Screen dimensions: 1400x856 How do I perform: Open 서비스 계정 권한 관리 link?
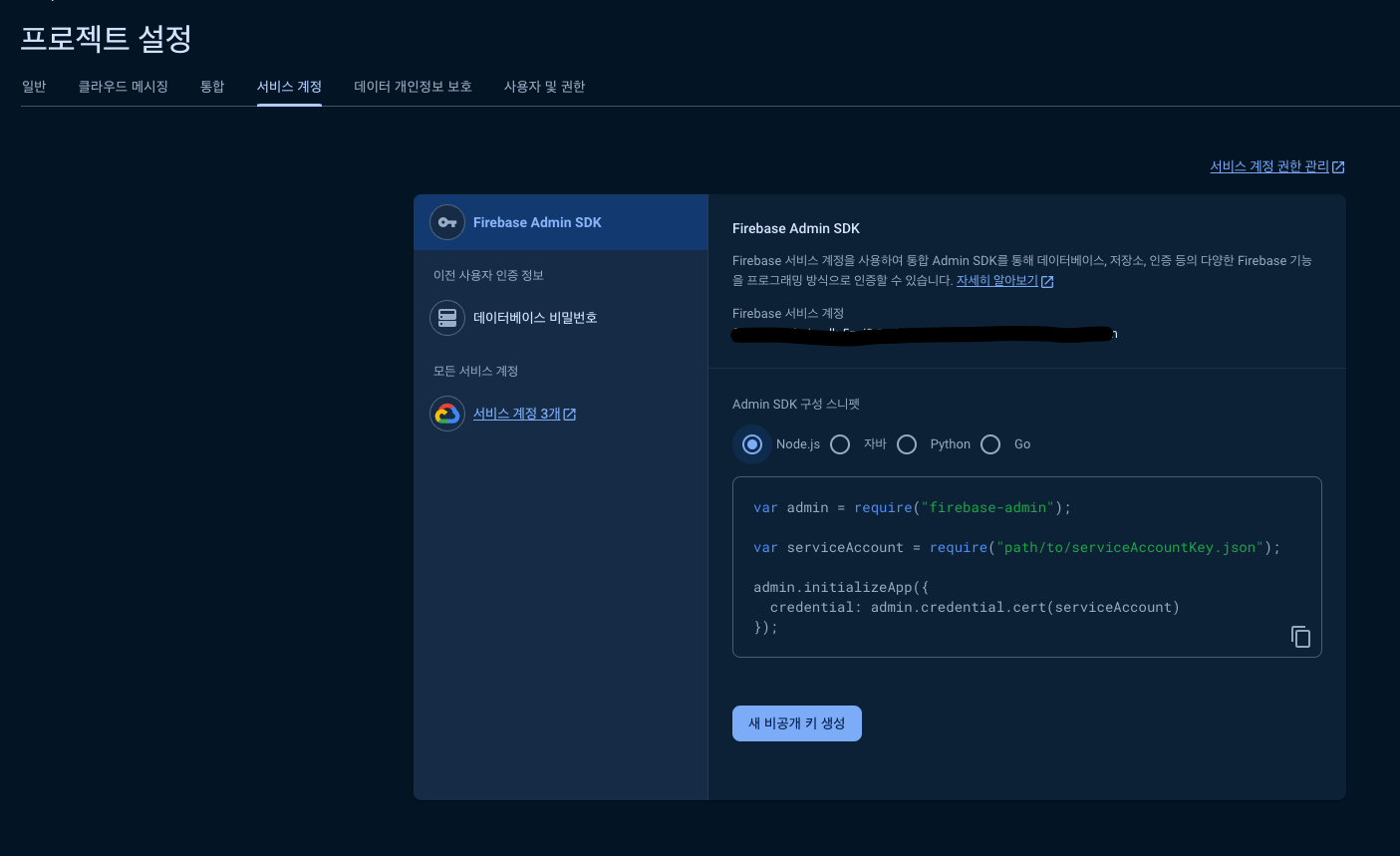tap(1269, 166)
